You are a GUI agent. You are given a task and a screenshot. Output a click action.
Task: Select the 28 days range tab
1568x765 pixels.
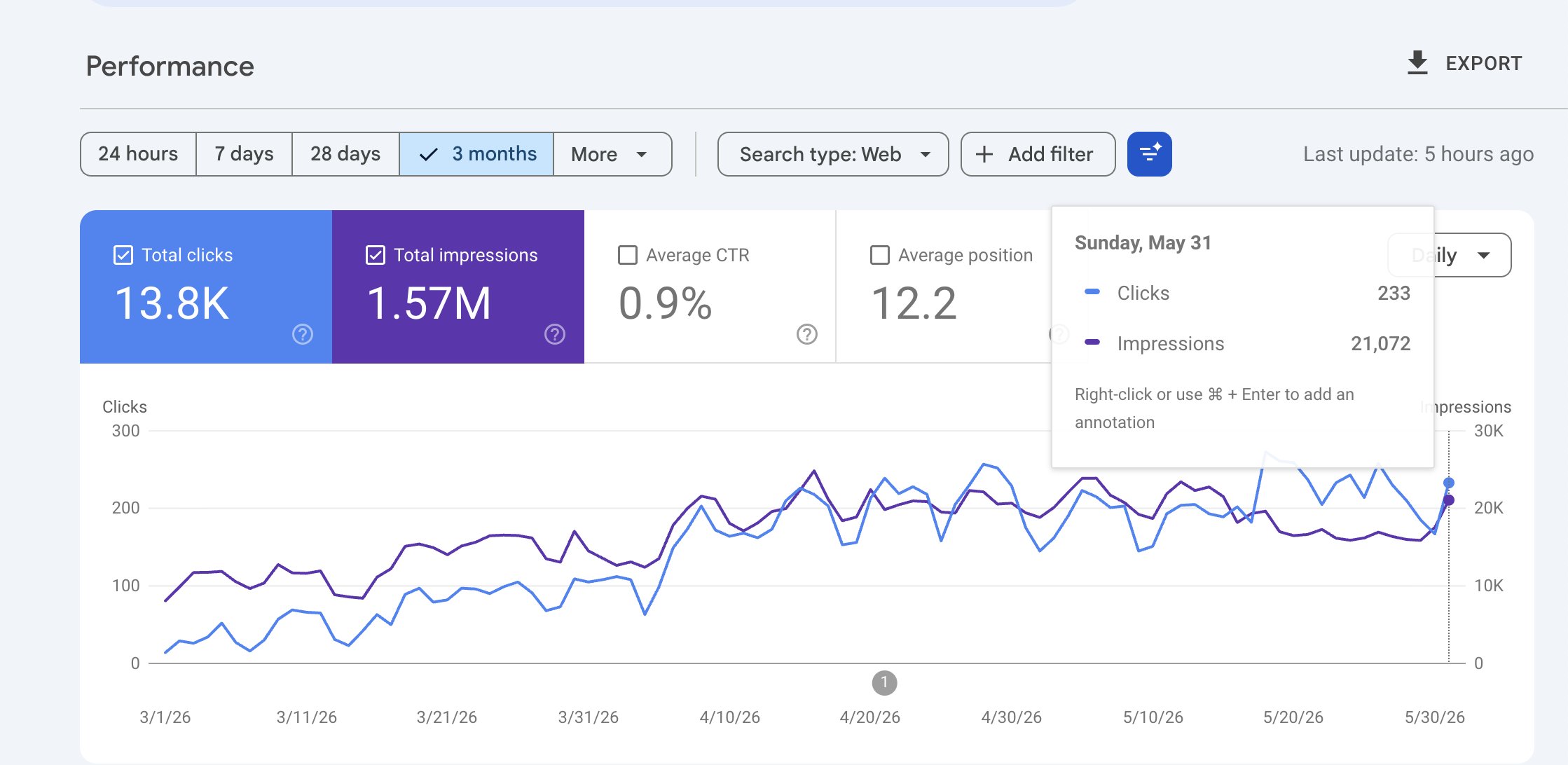click(345, 154)
